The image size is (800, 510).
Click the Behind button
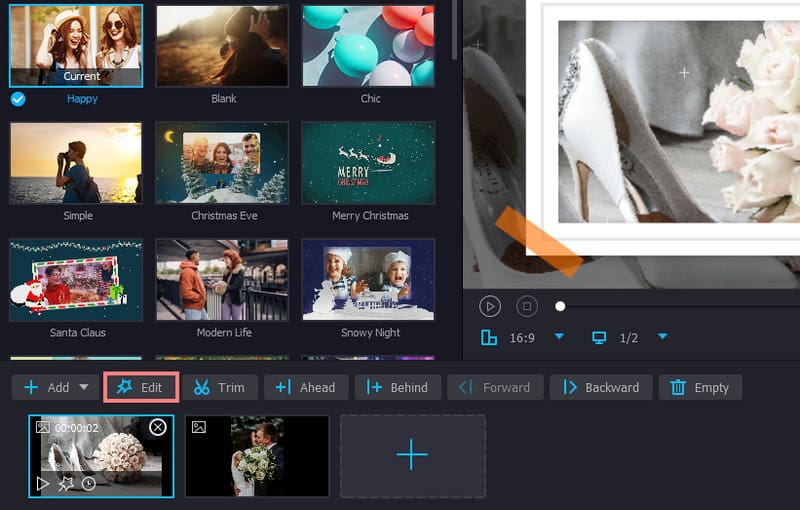tap(397, 387)
